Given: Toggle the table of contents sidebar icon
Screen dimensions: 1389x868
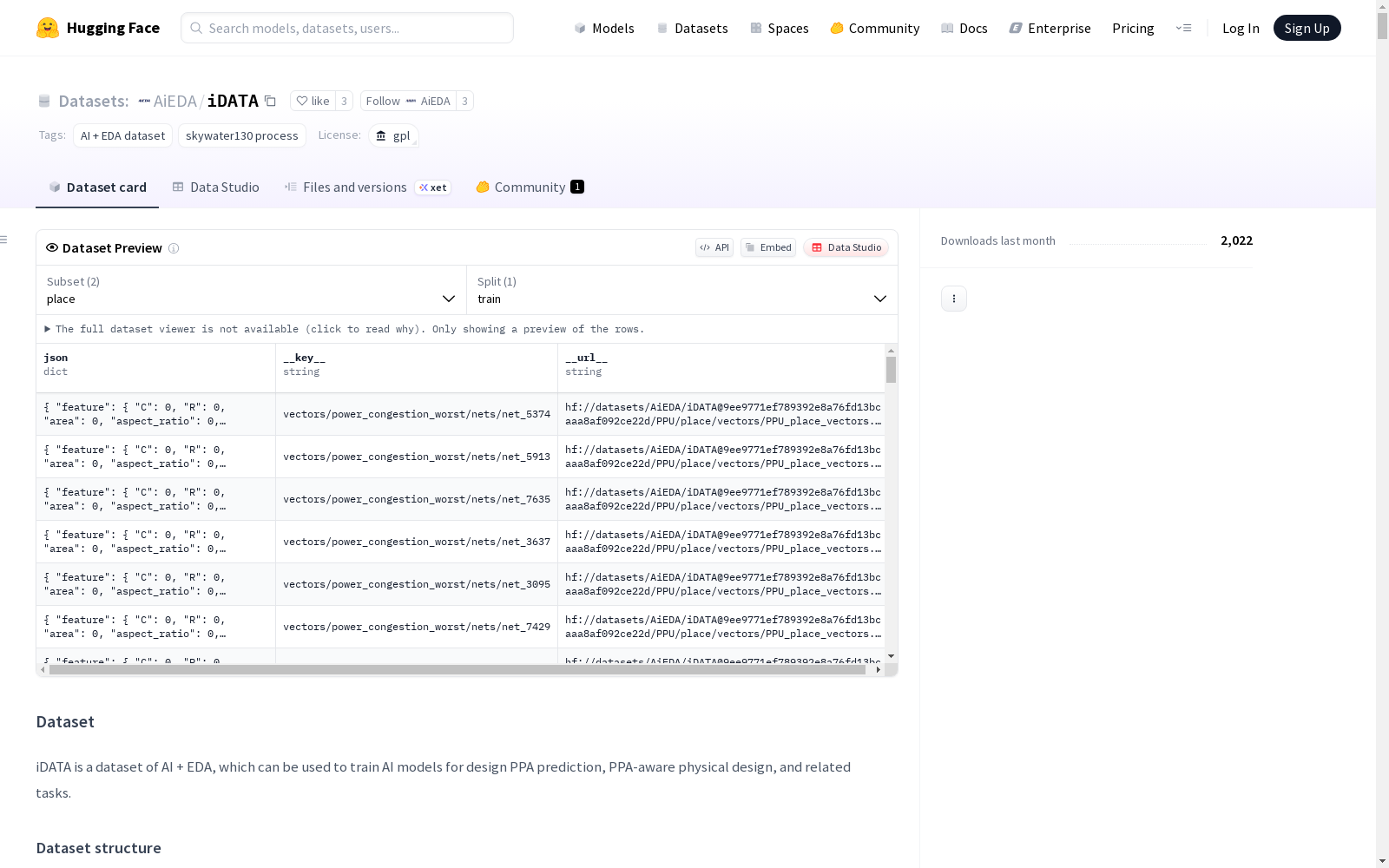Looking at the screenshot, I should (4, 240).
